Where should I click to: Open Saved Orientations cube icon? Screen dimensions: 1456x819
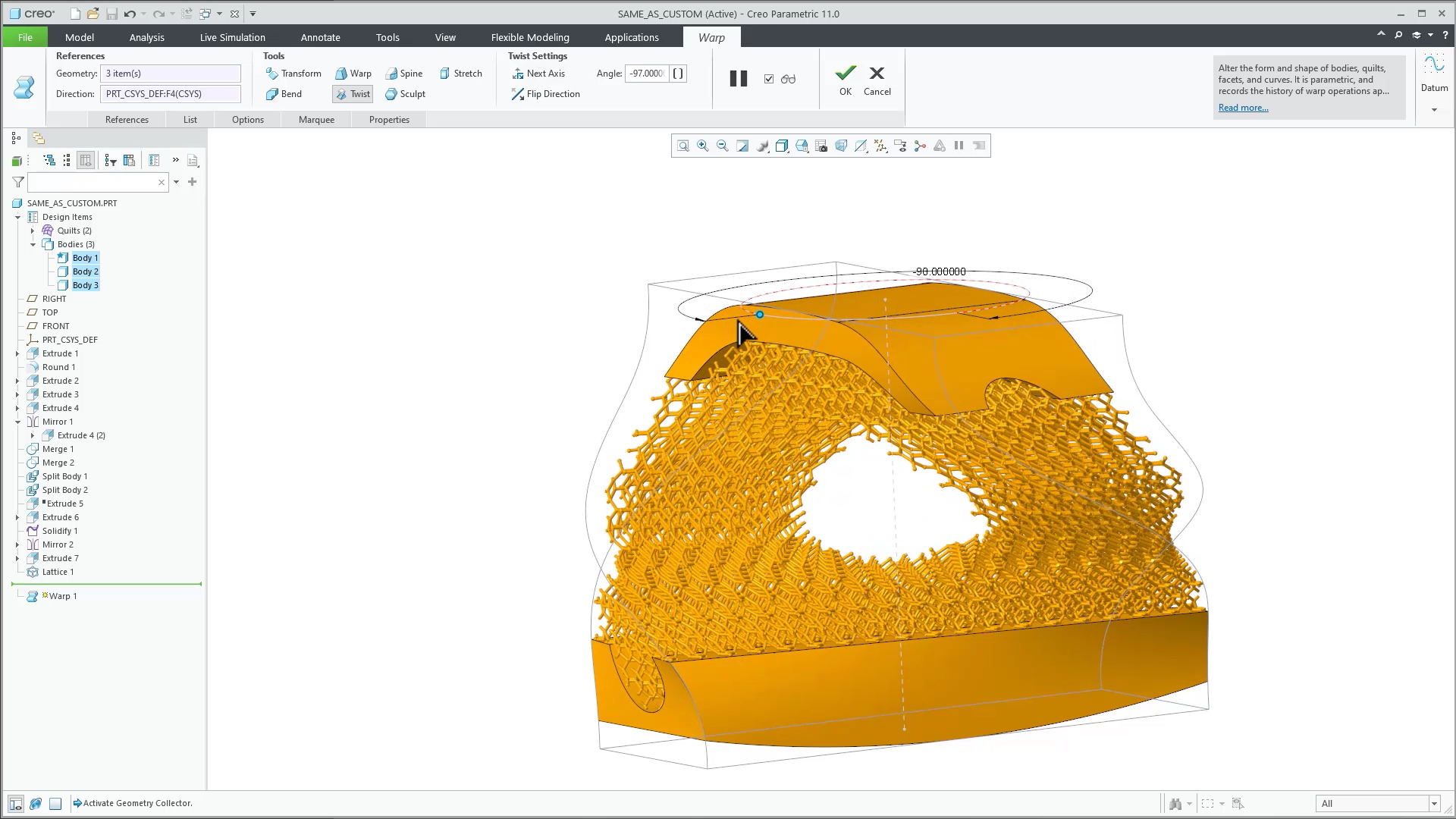[802, 146]
